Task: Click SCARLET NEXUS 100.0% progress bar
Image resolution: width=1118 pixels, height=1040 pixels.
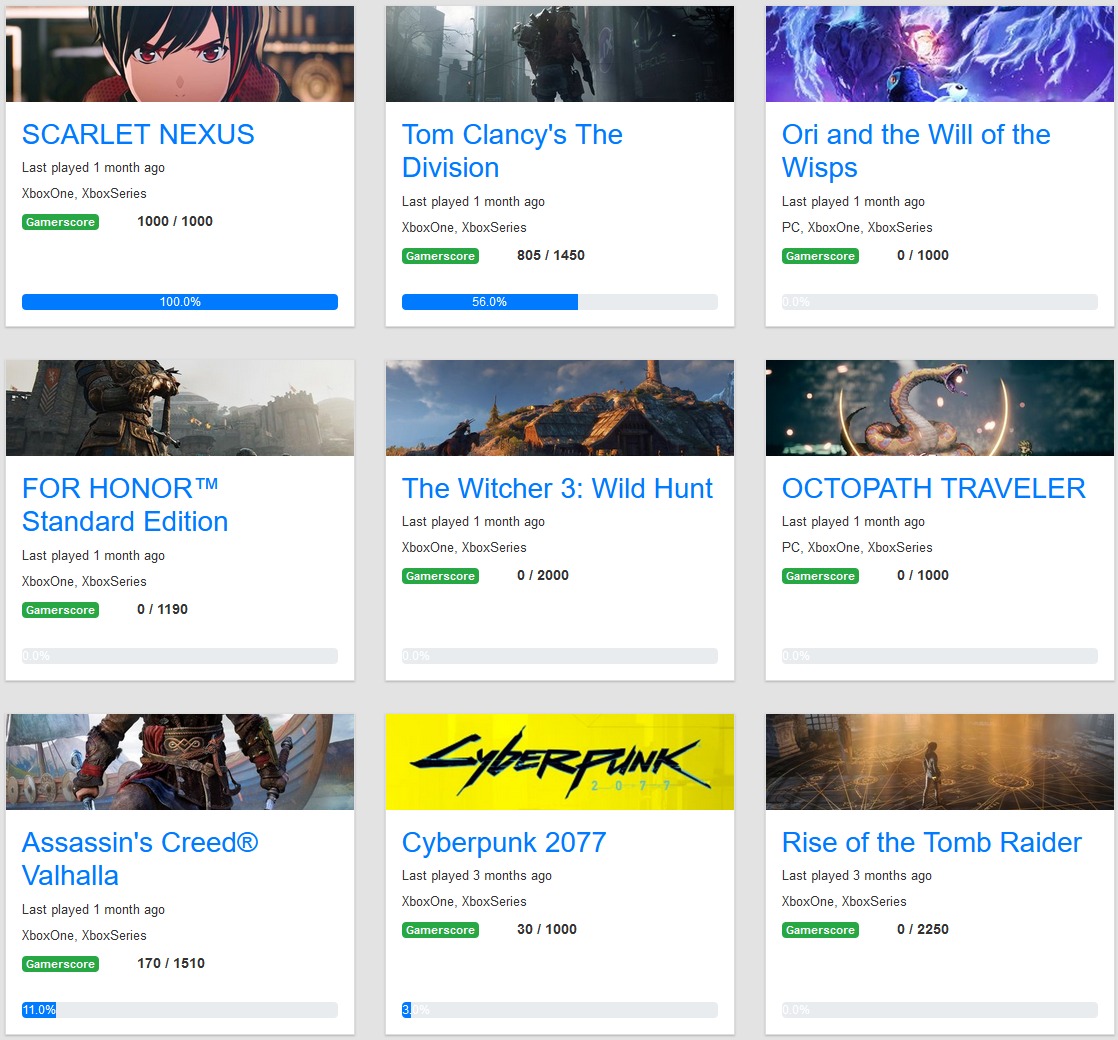Action: (x=180, y=302)
